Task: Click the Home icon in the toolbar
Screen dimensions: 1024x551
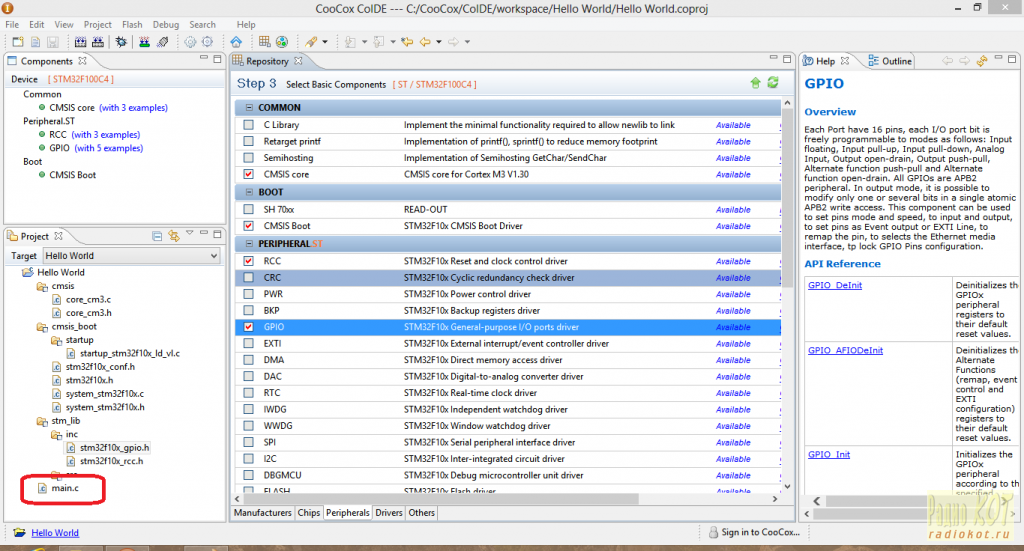Action: pyautogui.click(x=236, y=42)
